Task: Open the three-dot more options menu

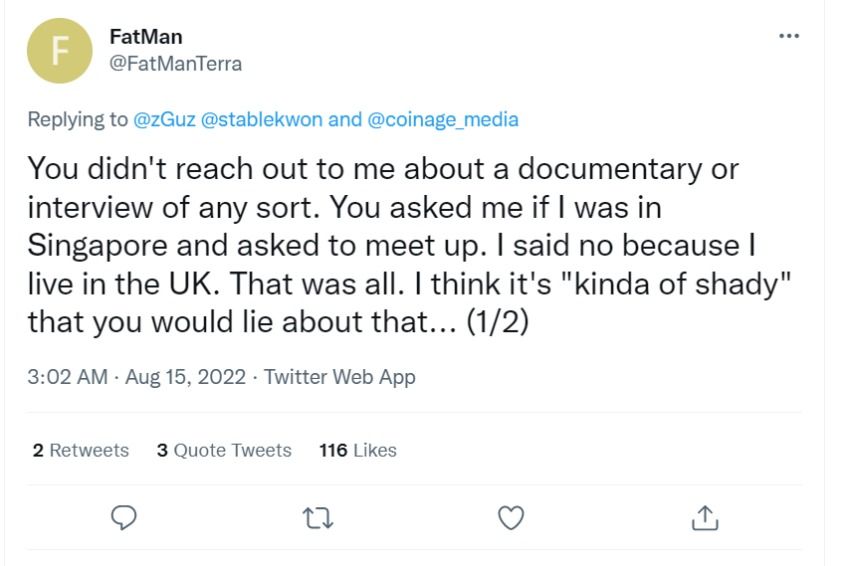Action: (x=789, y=36)
